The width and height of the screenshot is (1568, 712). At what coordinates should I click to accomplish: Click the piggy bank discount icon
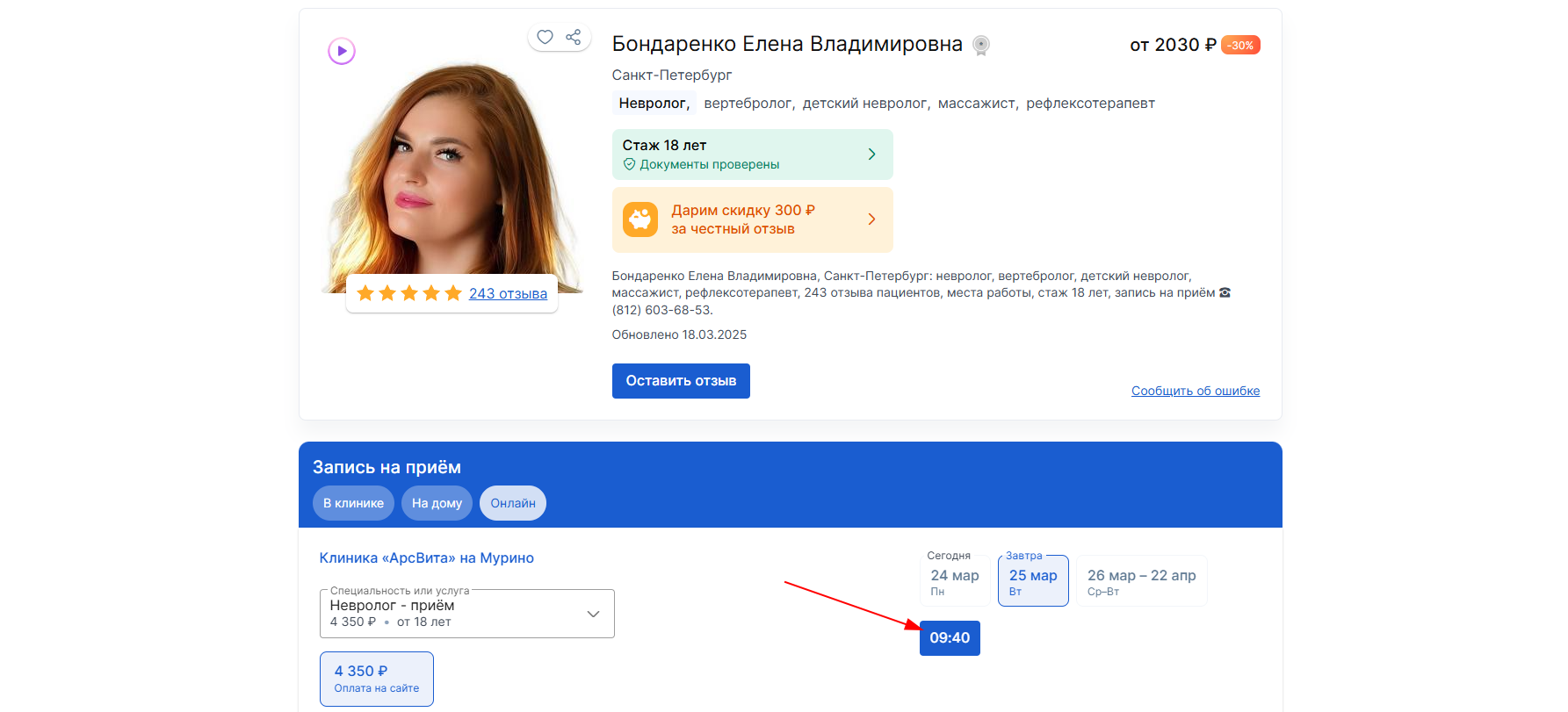pyautogui.click(x=640, y=219)
